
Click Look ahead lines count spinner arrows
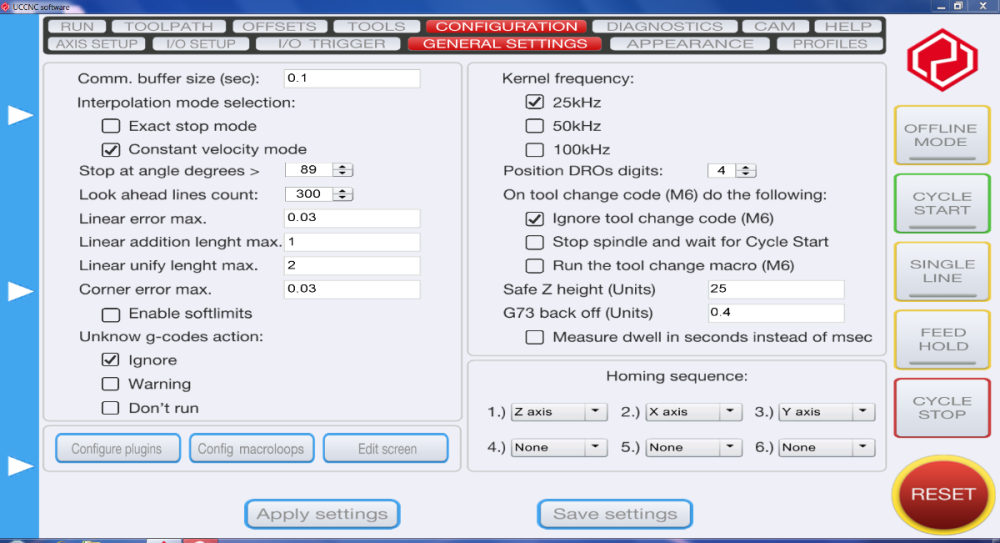click(x=342, y=194)
